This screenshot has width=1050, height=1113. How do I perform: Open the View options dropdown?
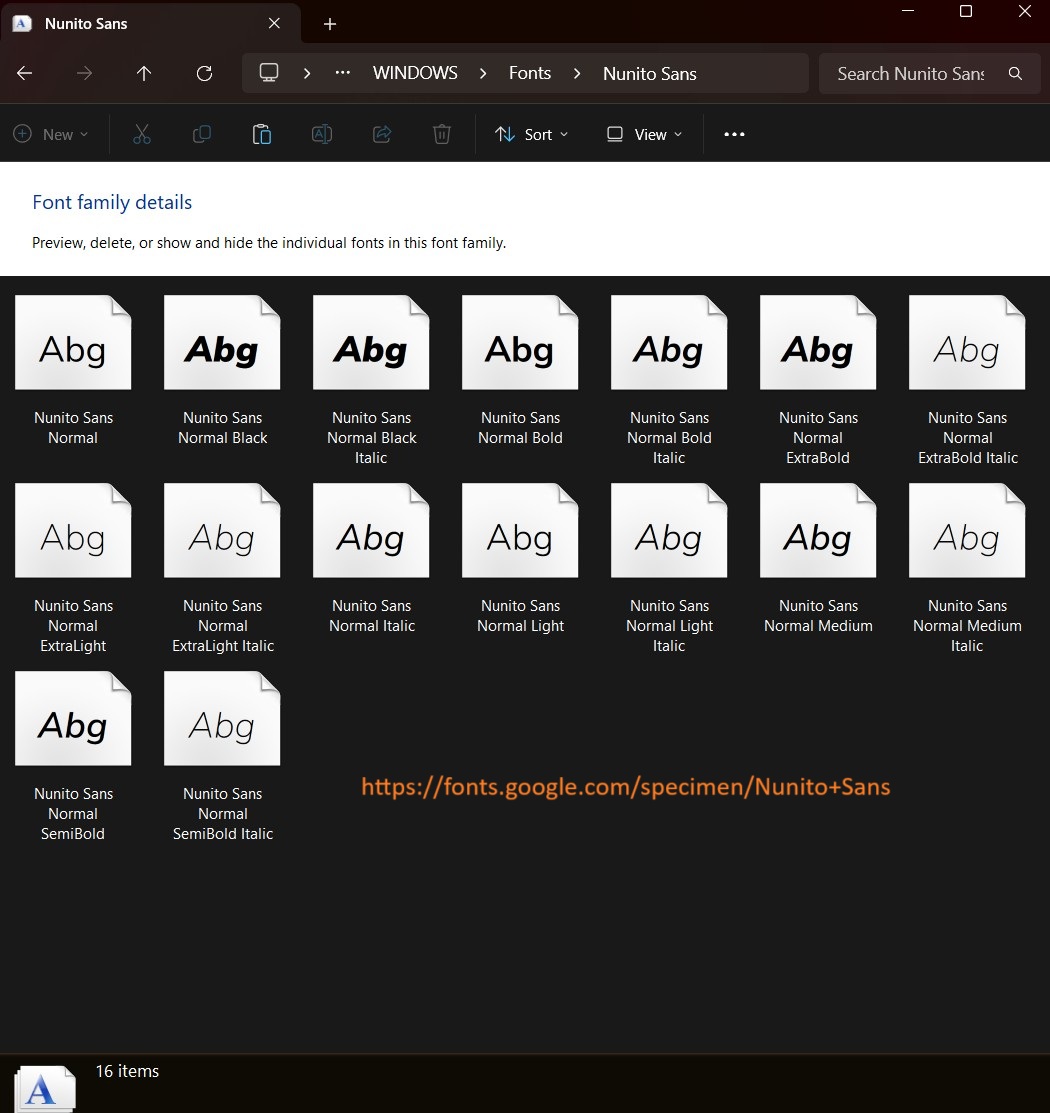(x=643, y=133)
